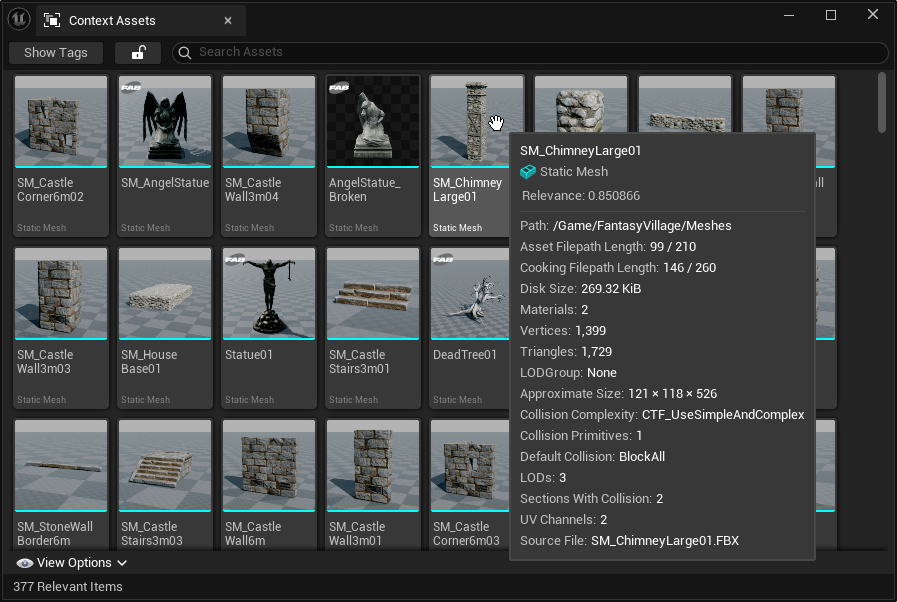The height and width of the screenshot is (602, 897).
Task: Click the vertical scrollbar of asset grid
Action: (882, 100)
